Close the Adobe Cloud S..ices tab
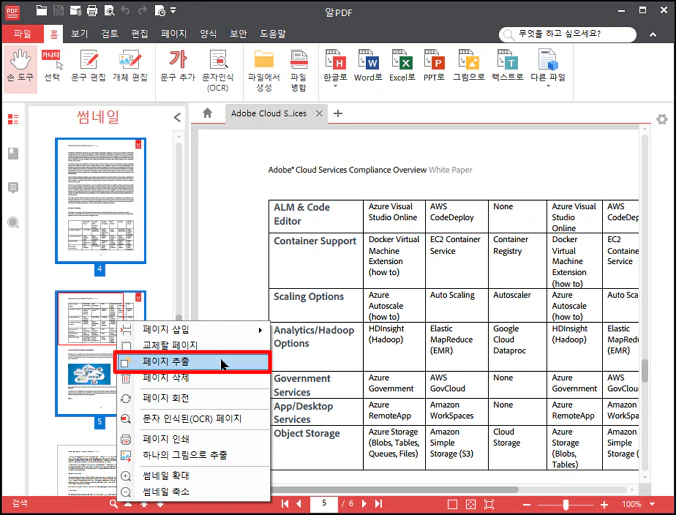 319,113
